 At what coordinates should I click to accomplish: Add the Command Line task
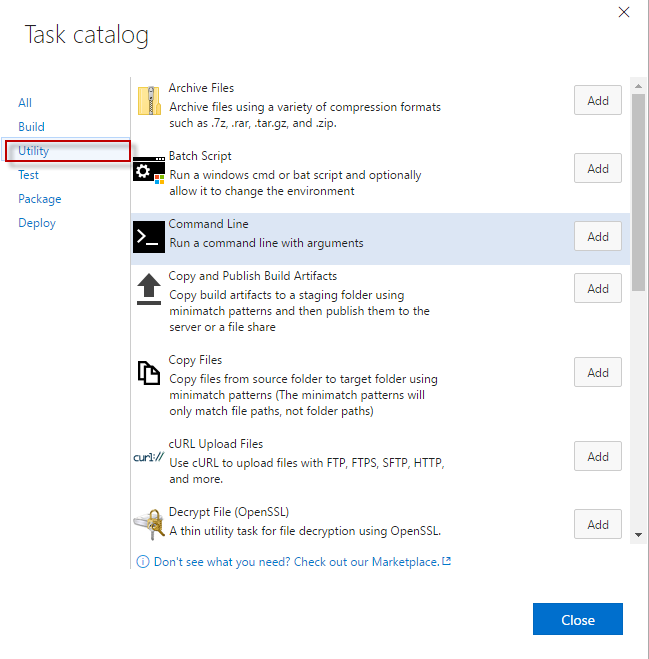click(x=598, y=236)
